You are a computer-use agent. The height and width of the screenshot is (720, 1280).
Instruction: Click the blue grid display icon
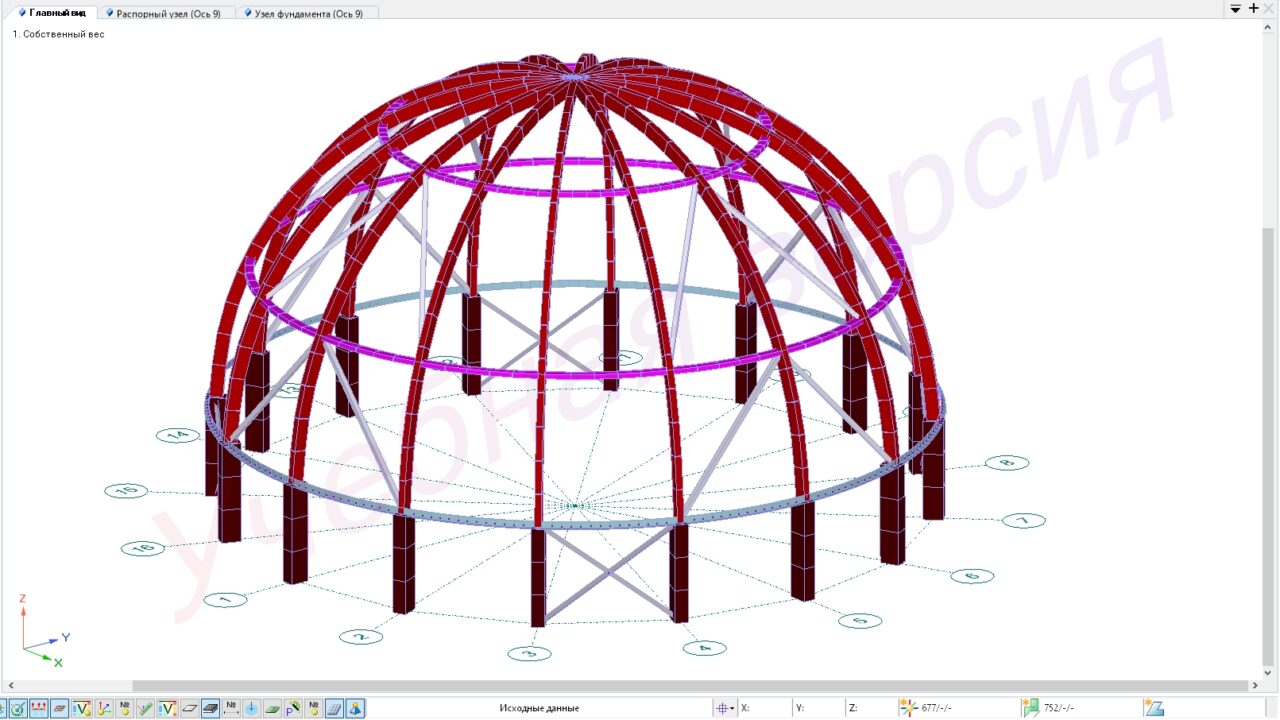(x=335, y=708)
